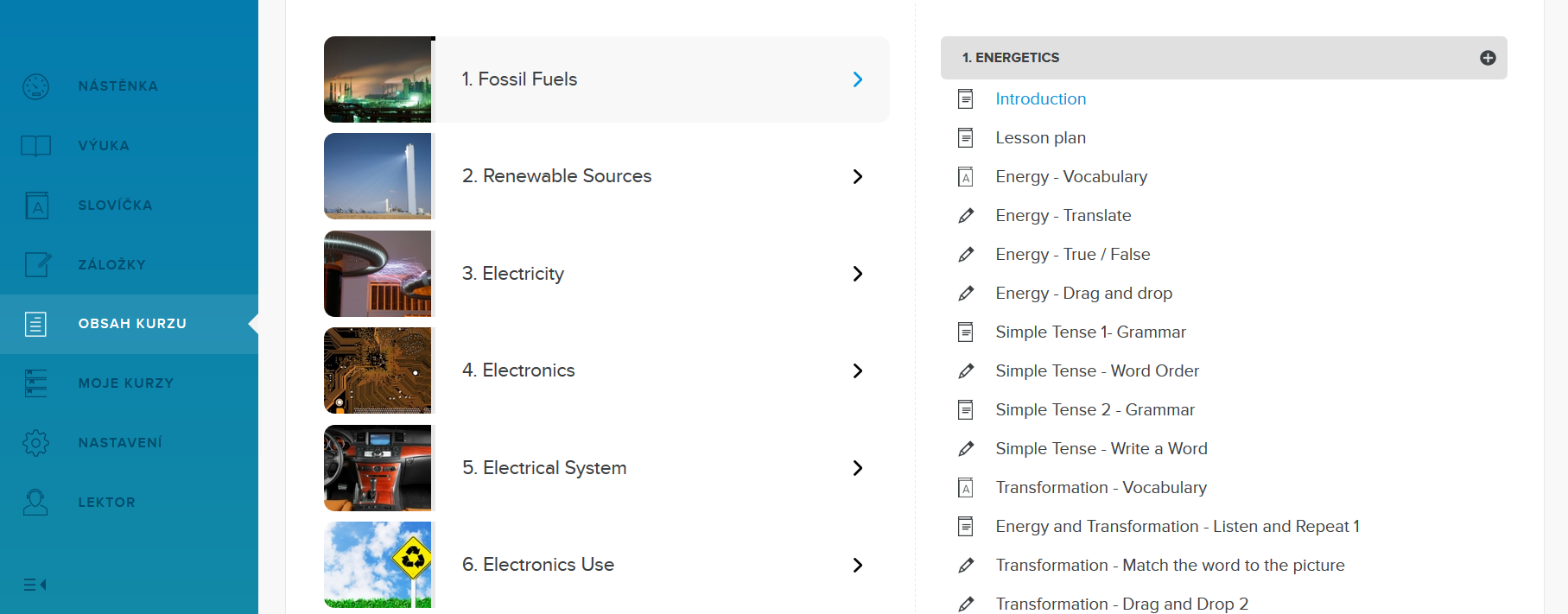Image resolution: width=1568 pixels, height=614 pixels.
Task: Expand the 1. Energetics section plus button
Action: coord(1487,58)
